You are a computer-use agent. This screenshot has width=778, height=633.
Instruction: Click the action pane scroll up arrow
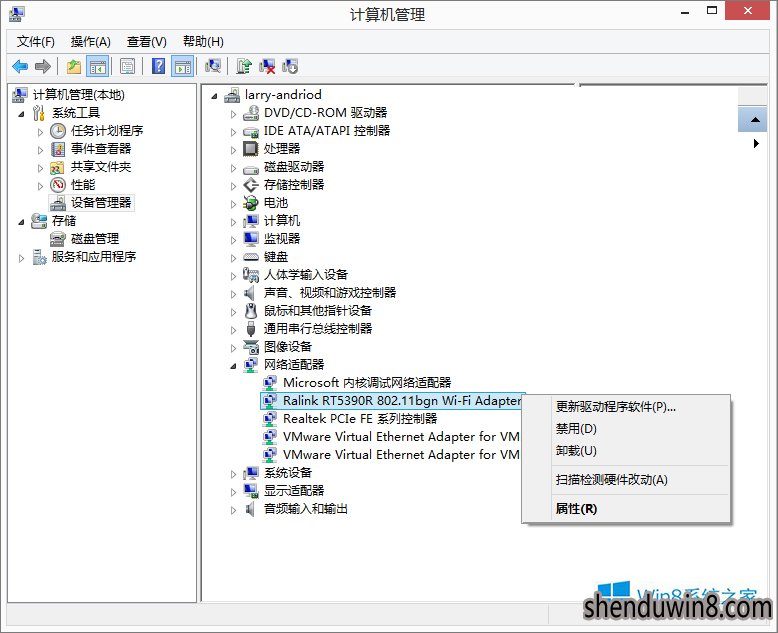click(754, 120)
